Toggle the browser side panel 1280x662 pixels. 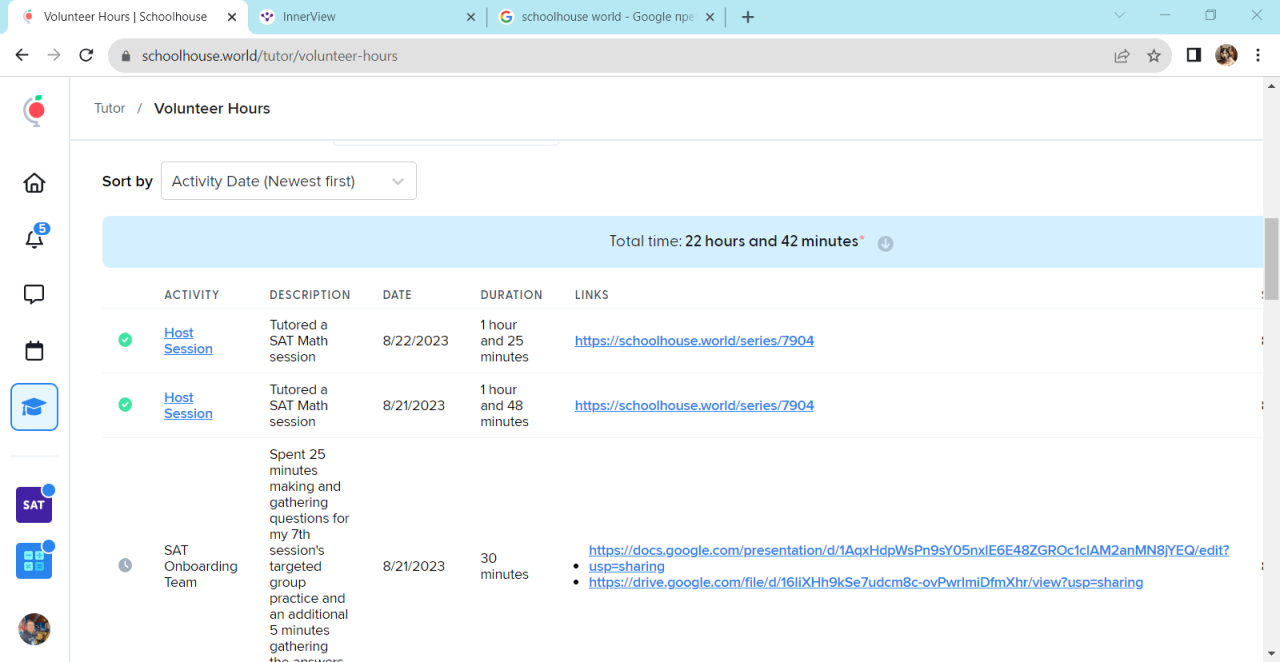coord(1194,56)
